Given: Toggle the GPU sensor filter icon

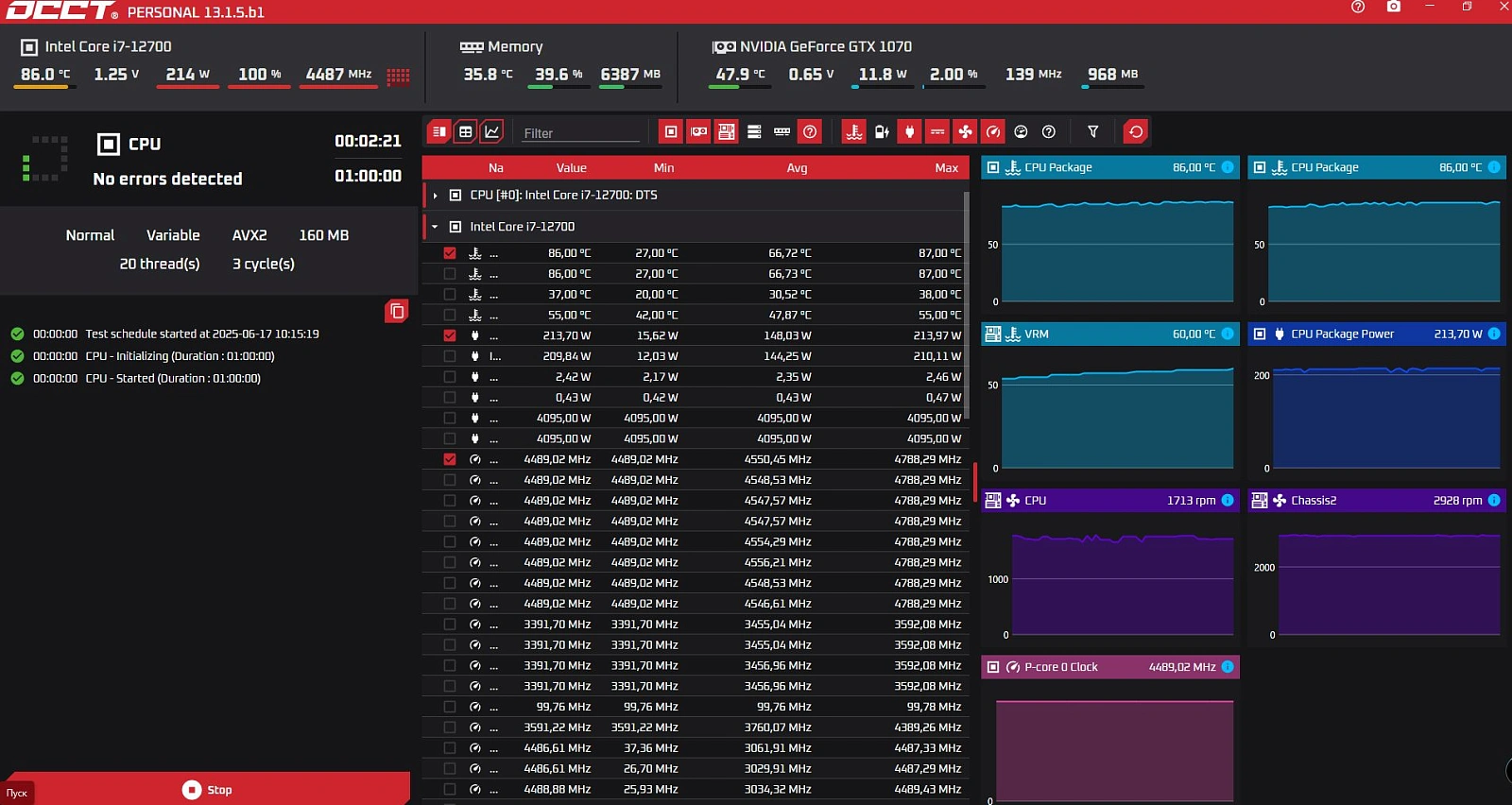Looking at the screenshot, I should [698, 132].
